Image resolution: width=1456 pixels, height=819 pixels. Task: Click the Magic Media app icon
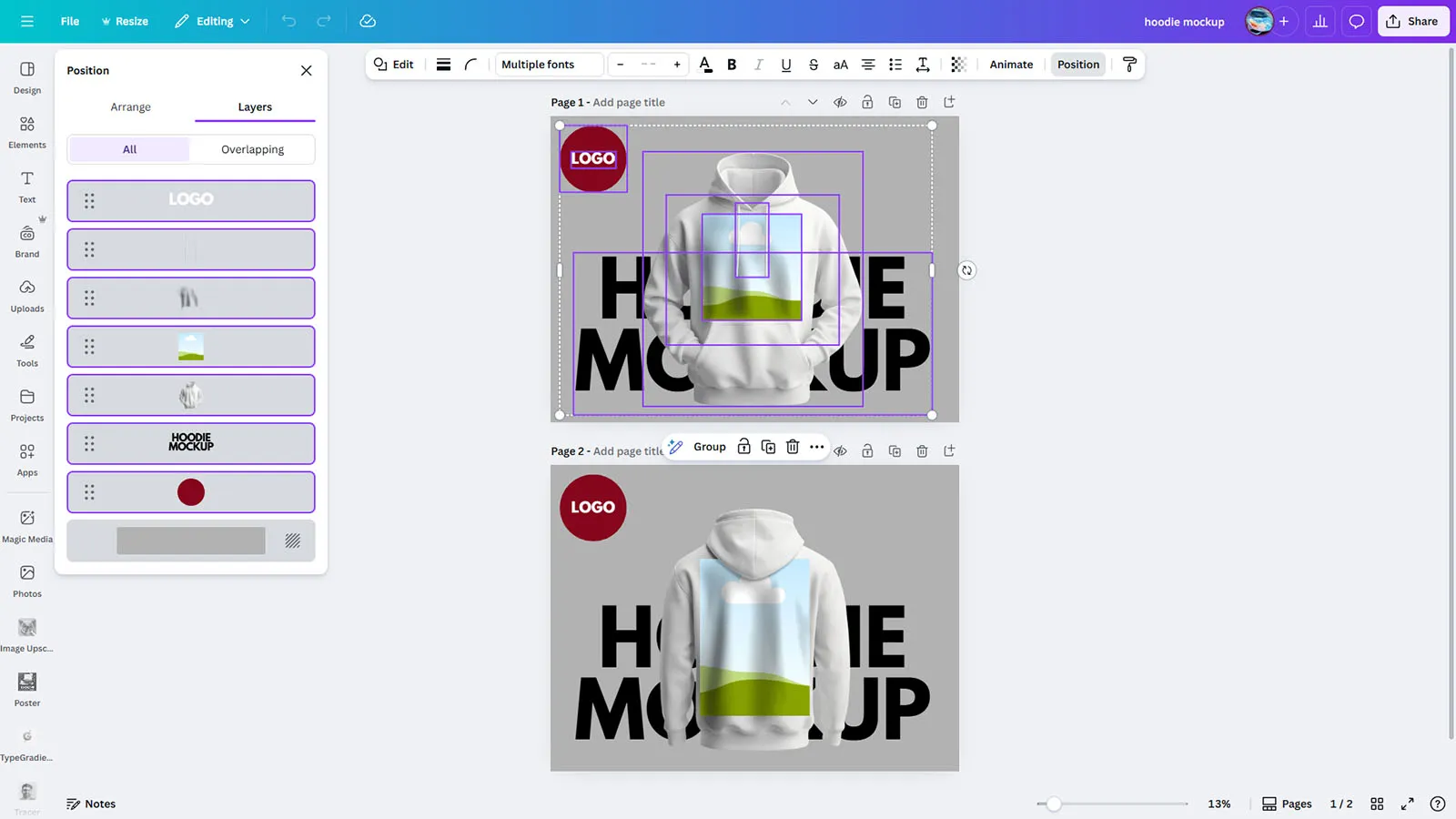click(27, 526)
